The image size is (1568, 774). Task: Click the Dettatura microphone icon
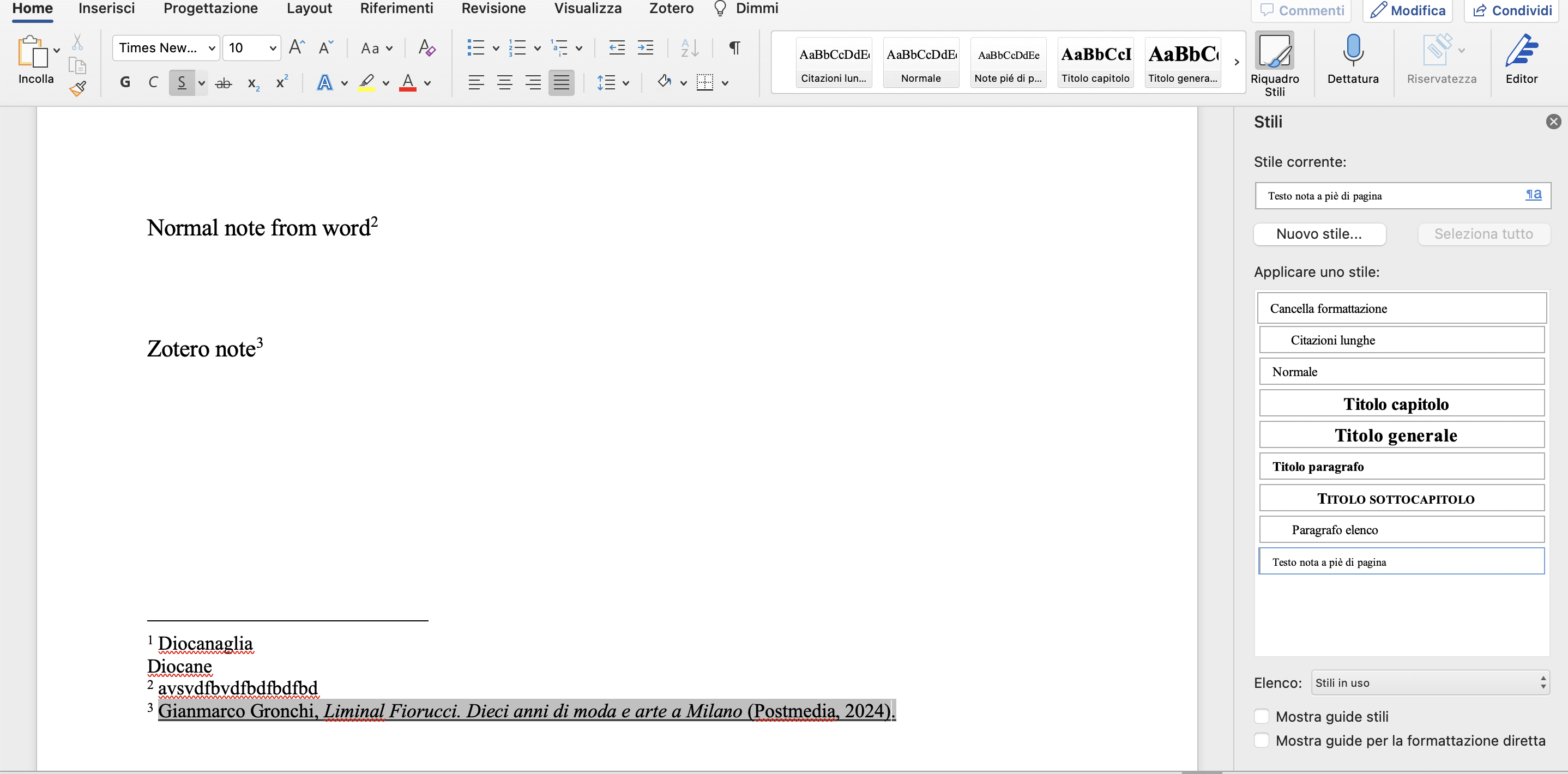1353,51
